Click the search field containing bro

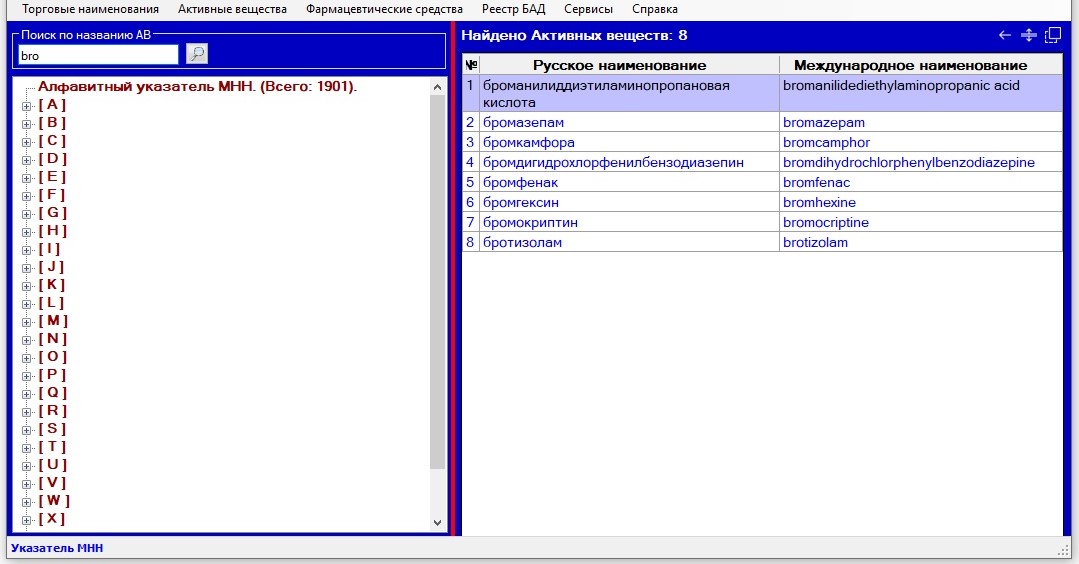(98, 55)
